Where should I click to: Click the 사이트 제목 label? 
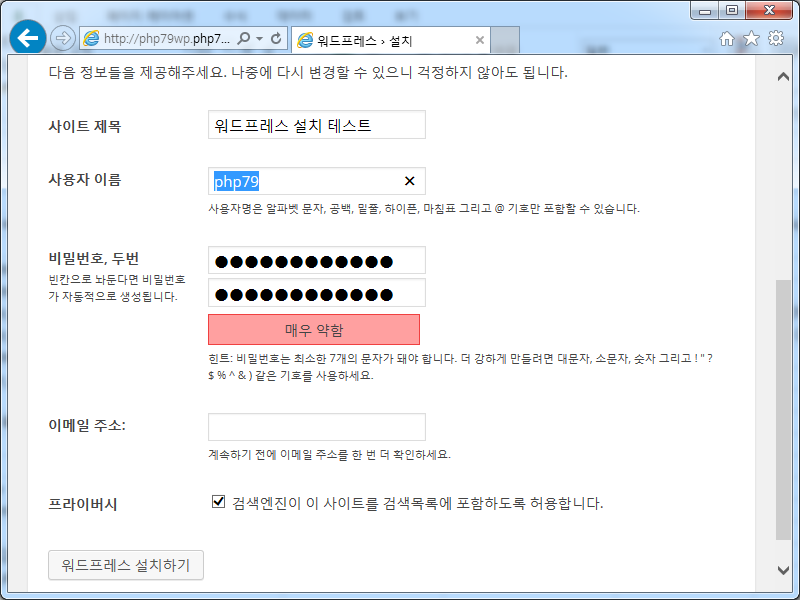tap(85, 126)
